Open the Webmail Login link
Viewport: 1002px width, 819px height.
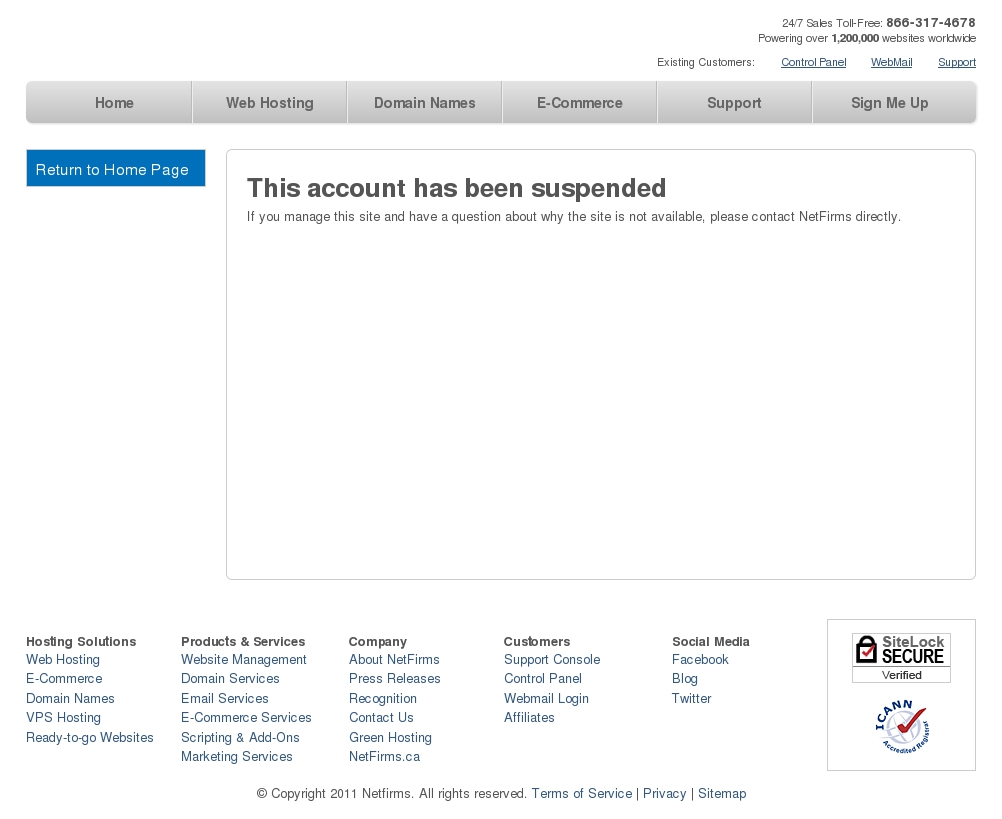[546, 698]
